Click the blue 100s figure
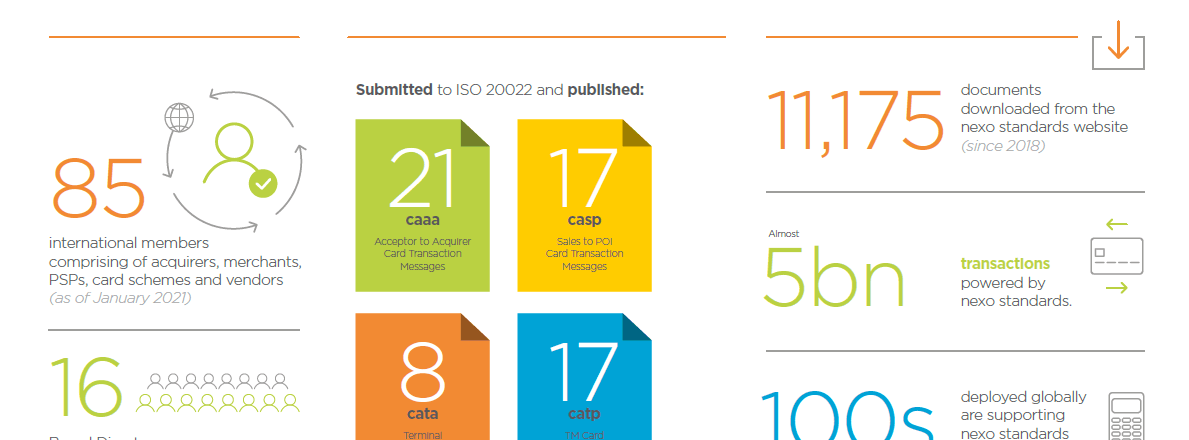 [848, 416]
